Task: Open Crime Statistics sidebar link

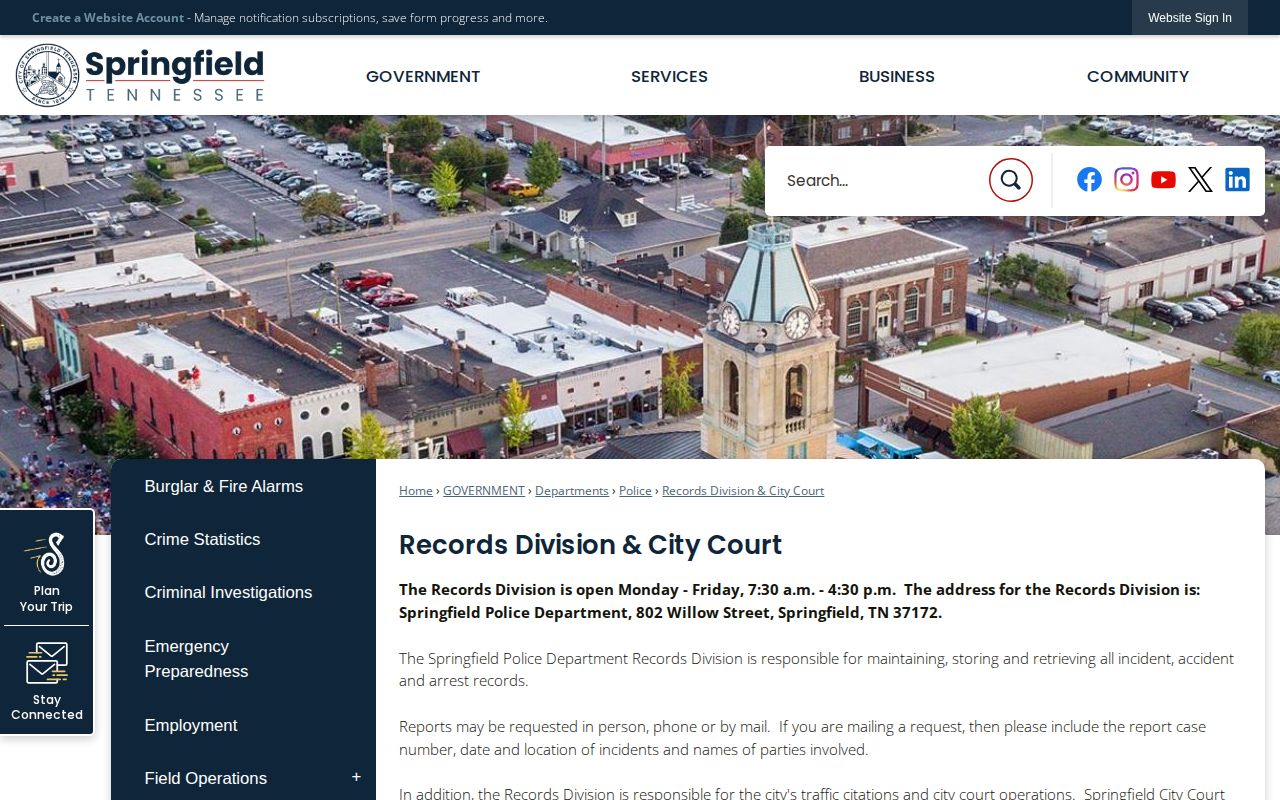Action: [202, 539]
